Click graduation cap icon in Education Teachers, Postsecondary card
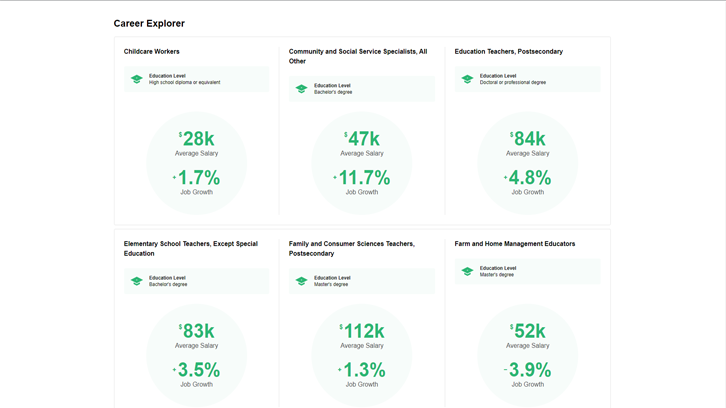This screenshot has width=726, height=408. click(x=467, y=79)
